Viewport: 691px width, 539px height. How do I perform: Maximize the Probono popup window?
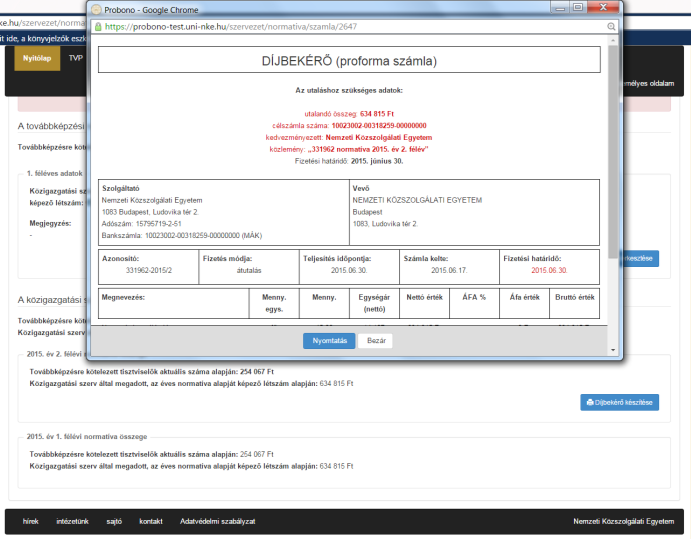pyautogui.click(x=578, y=7)
